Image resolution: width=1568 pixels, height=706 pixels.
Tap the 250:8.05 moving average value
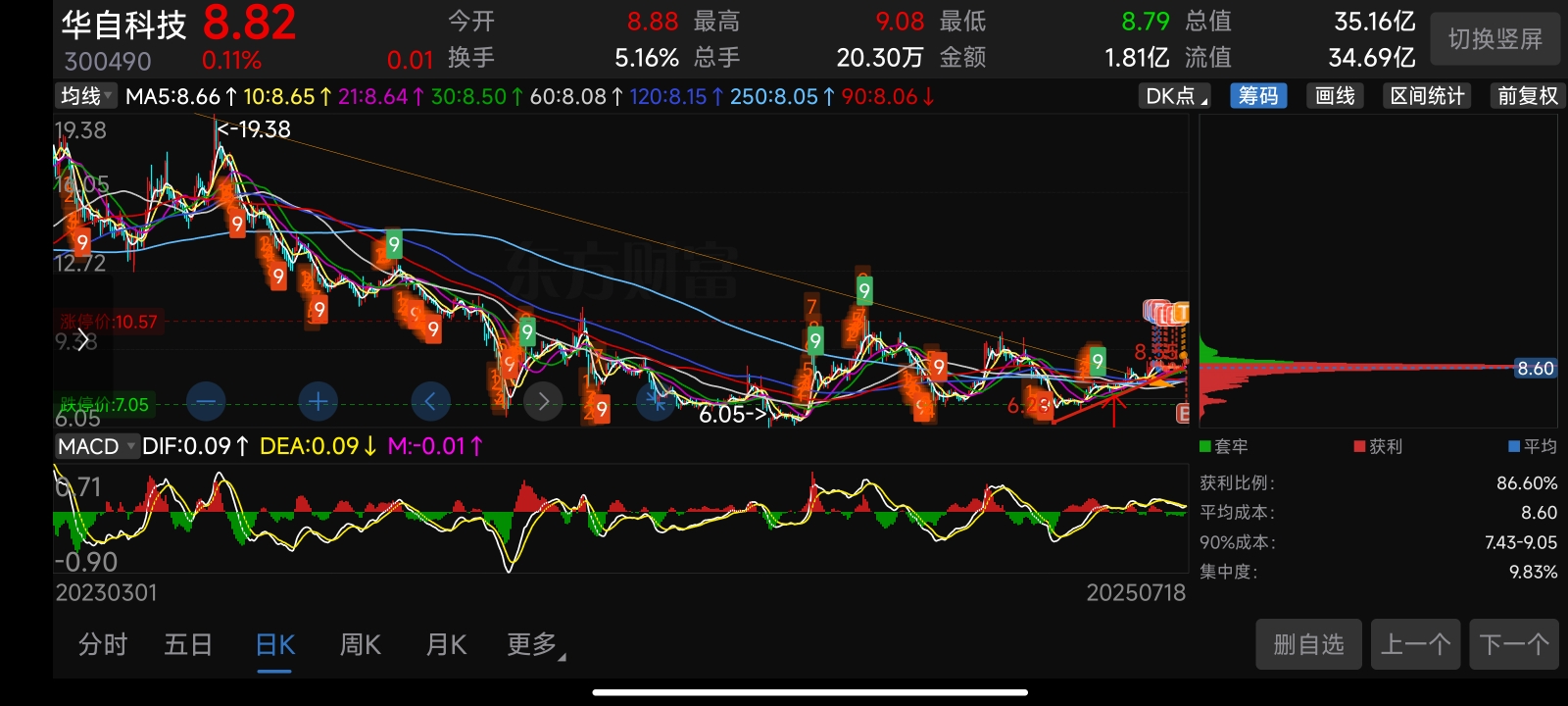(782, 96)
